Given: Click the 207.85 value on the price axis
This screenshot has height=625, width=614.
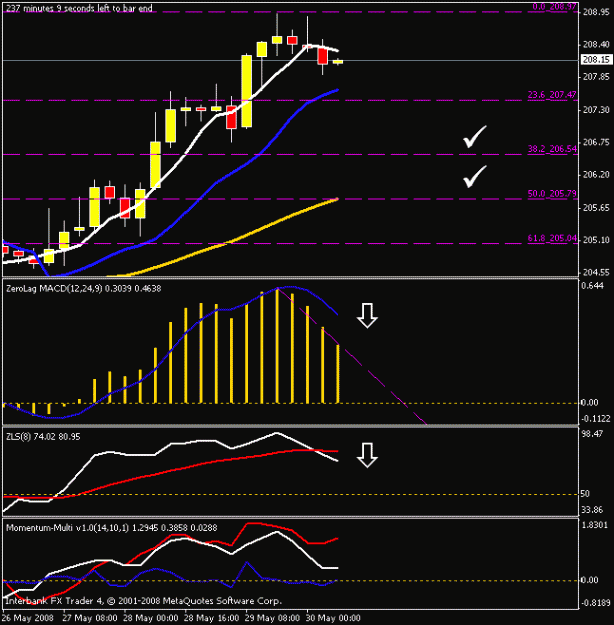Looking at the screenshot, I should [596, 77].
